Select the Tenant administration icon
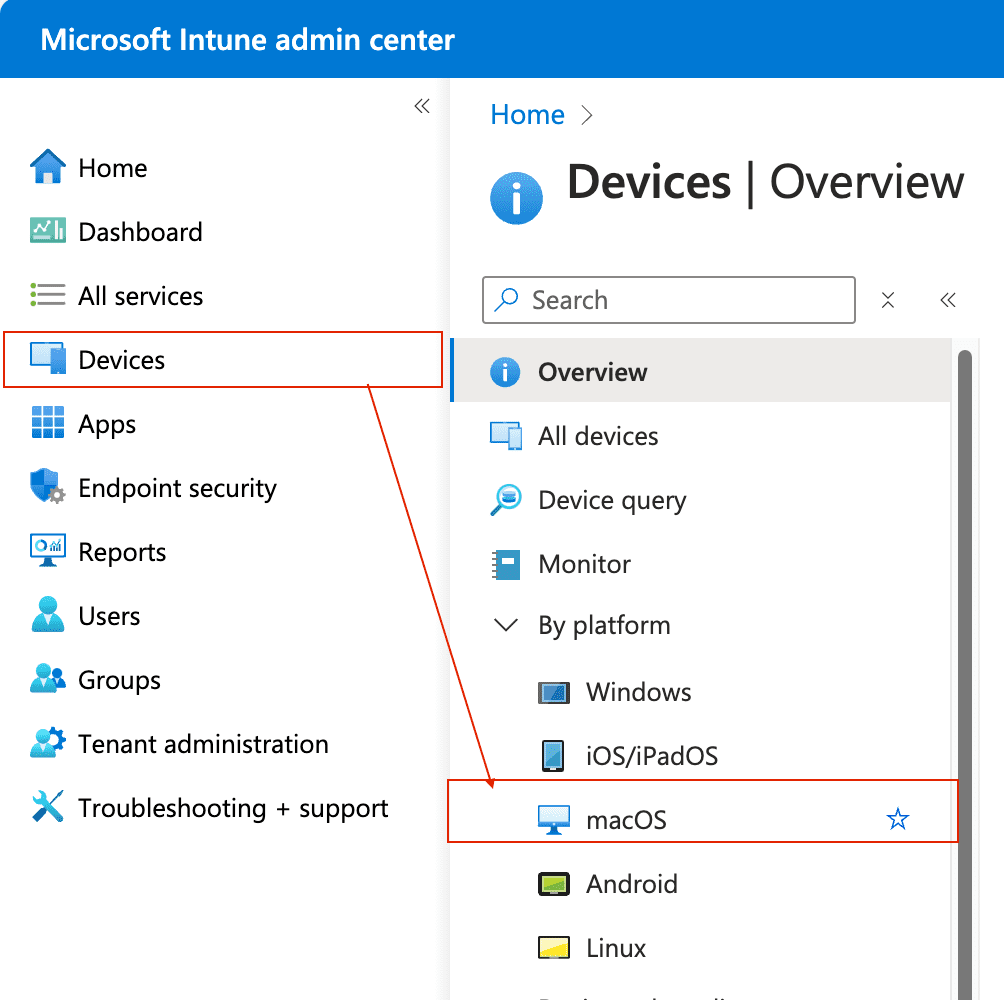The image size is (1004, 1000). point(47,744)
